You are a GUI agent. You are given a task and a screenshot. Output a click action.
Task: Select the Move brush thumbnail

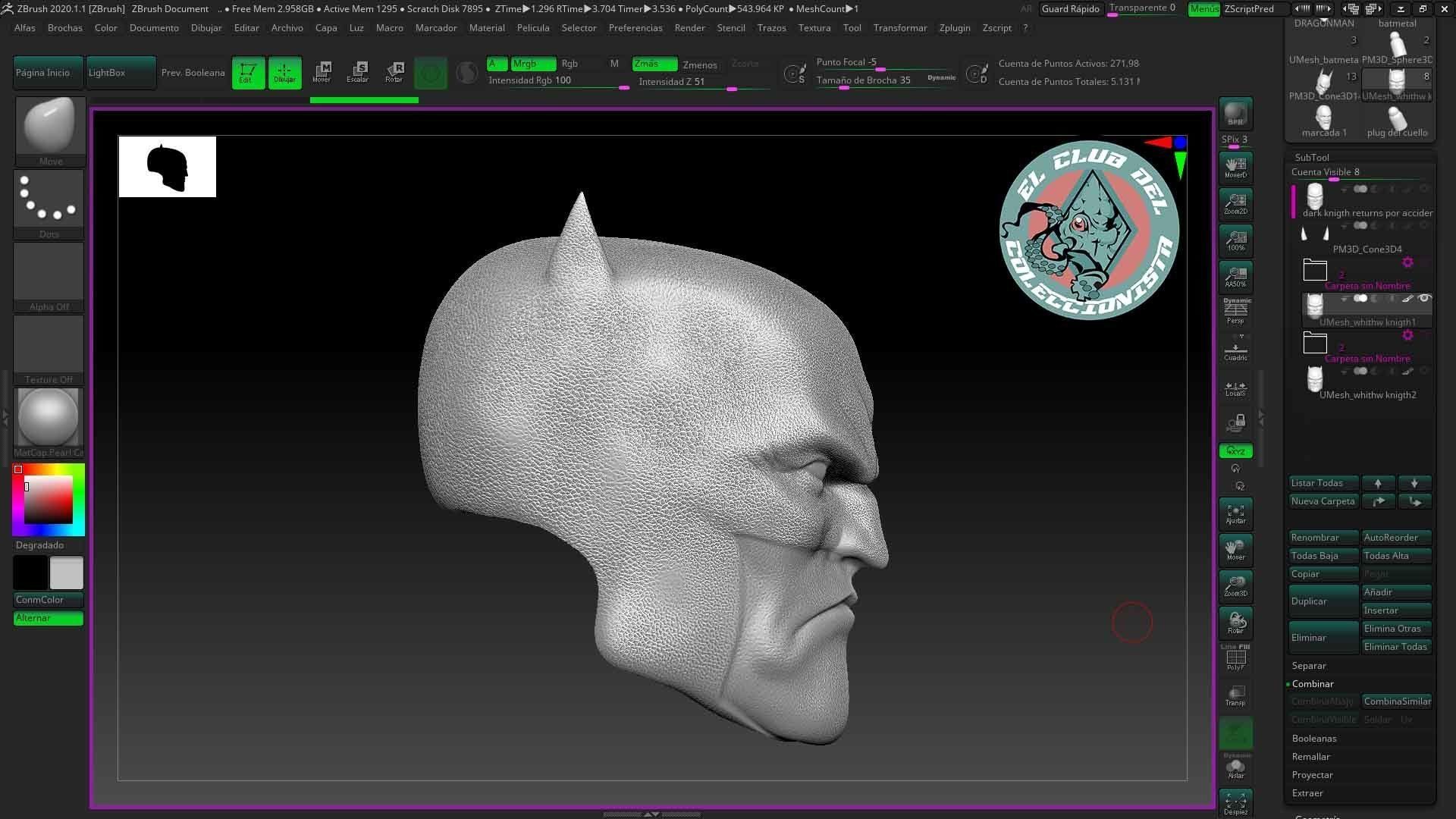point(49,130)
